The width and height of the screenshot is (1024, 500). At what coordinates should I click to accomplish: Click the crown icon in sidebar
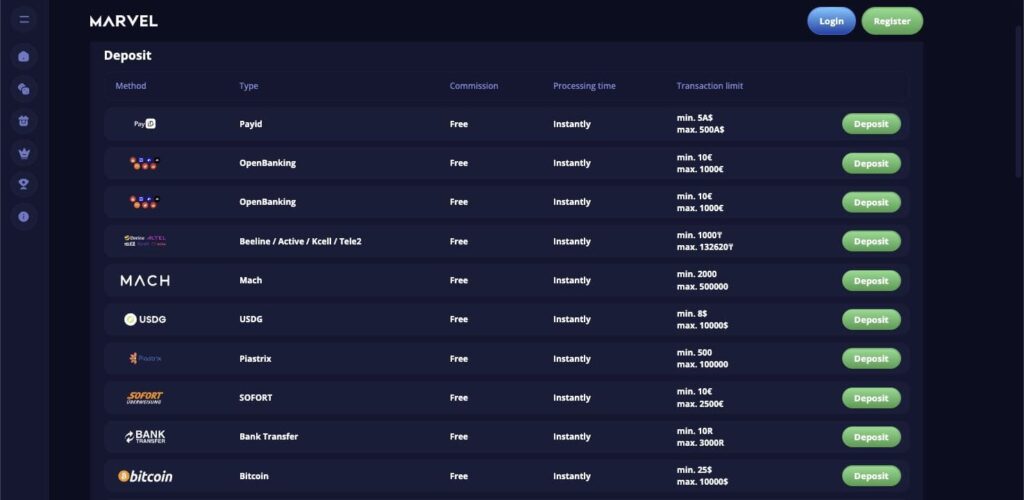click(x=24, y=153)
